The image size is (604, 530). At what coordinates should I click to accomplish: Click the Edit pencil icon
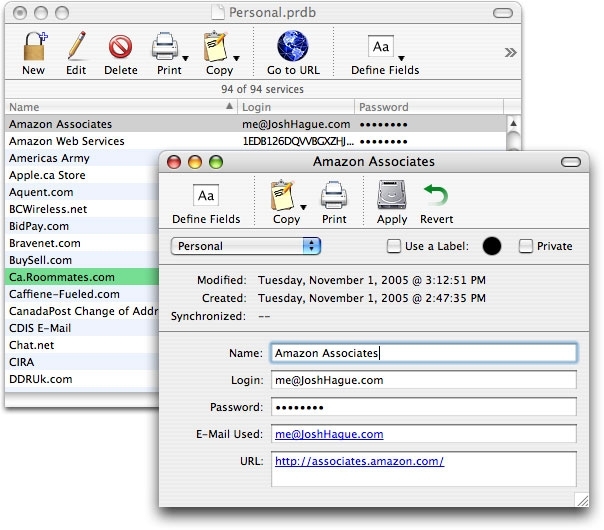point(76,46)
